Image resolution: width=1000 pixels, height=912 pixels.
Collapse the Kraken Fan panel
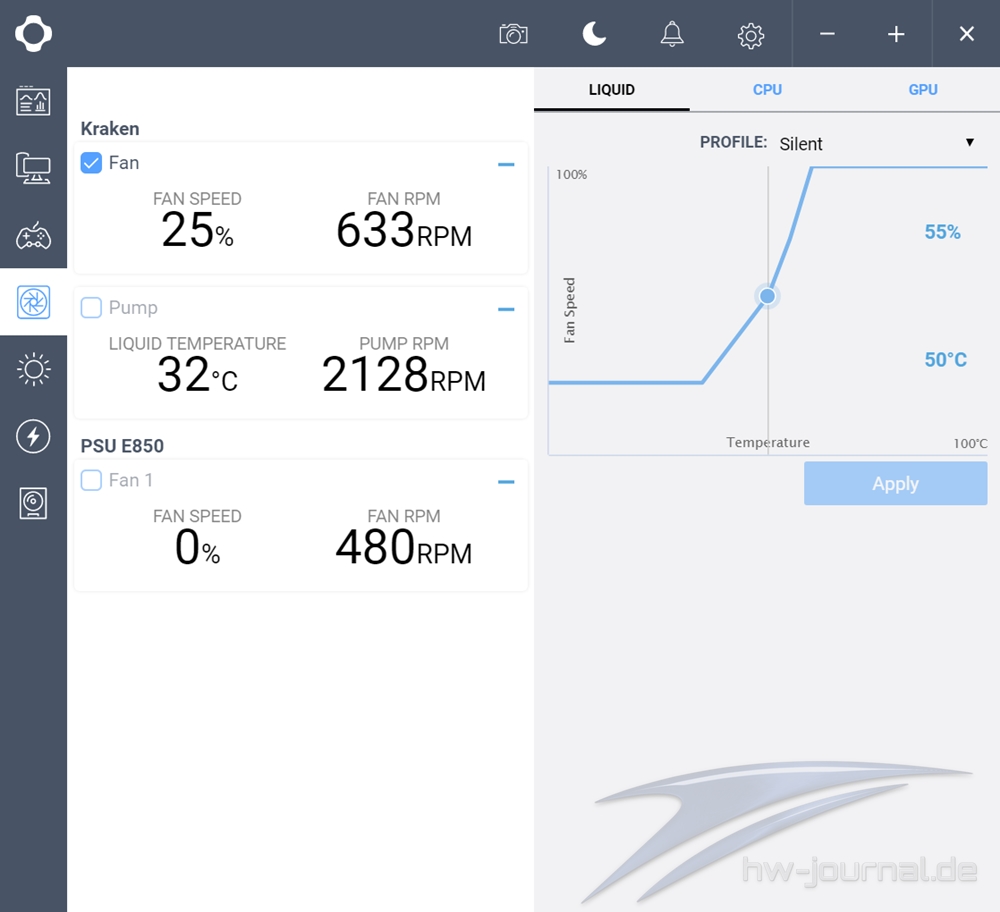click(506, 164)
